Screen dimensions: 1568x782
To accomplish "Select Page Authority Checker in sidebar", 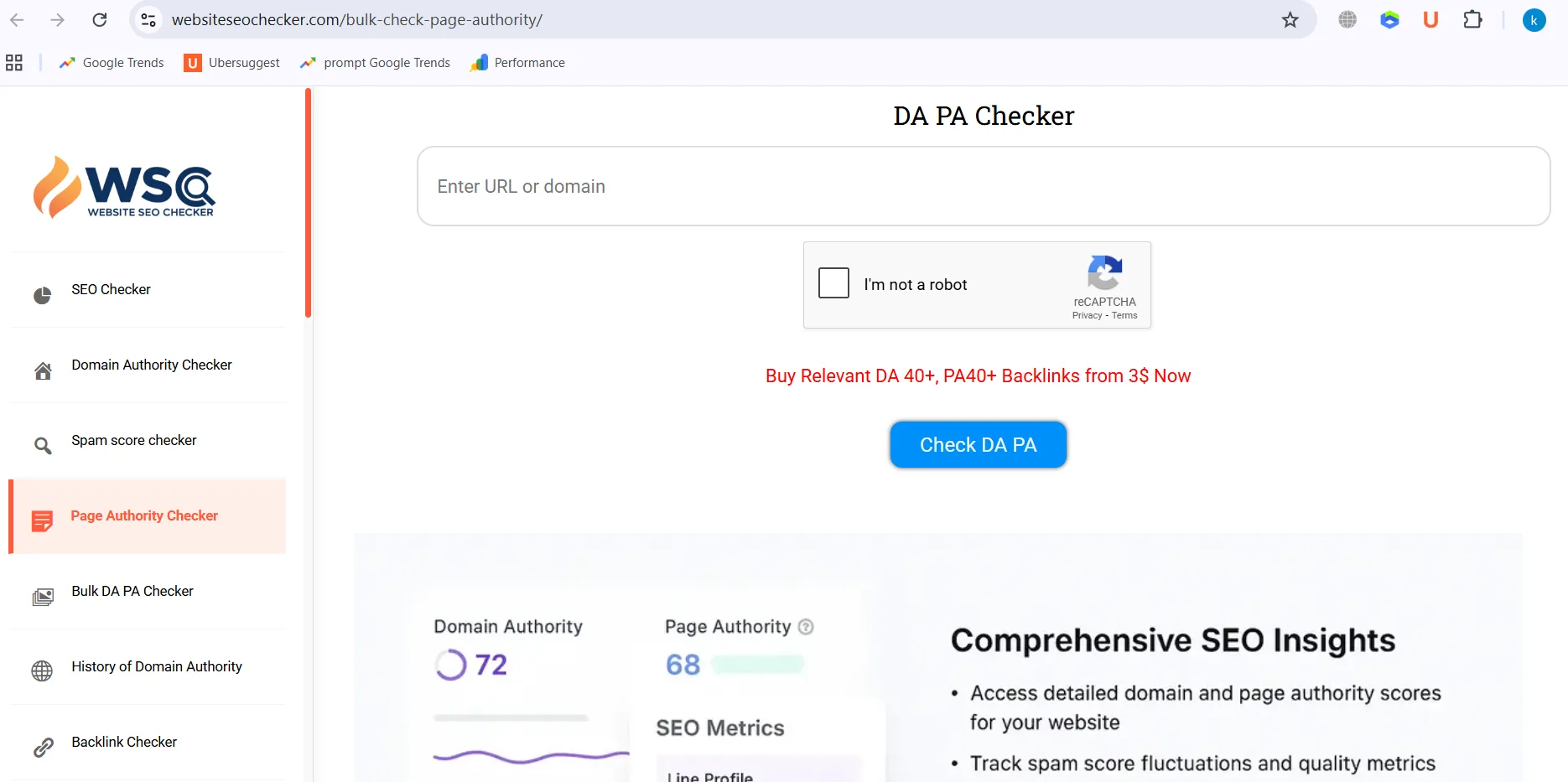I will click(144, 516).
